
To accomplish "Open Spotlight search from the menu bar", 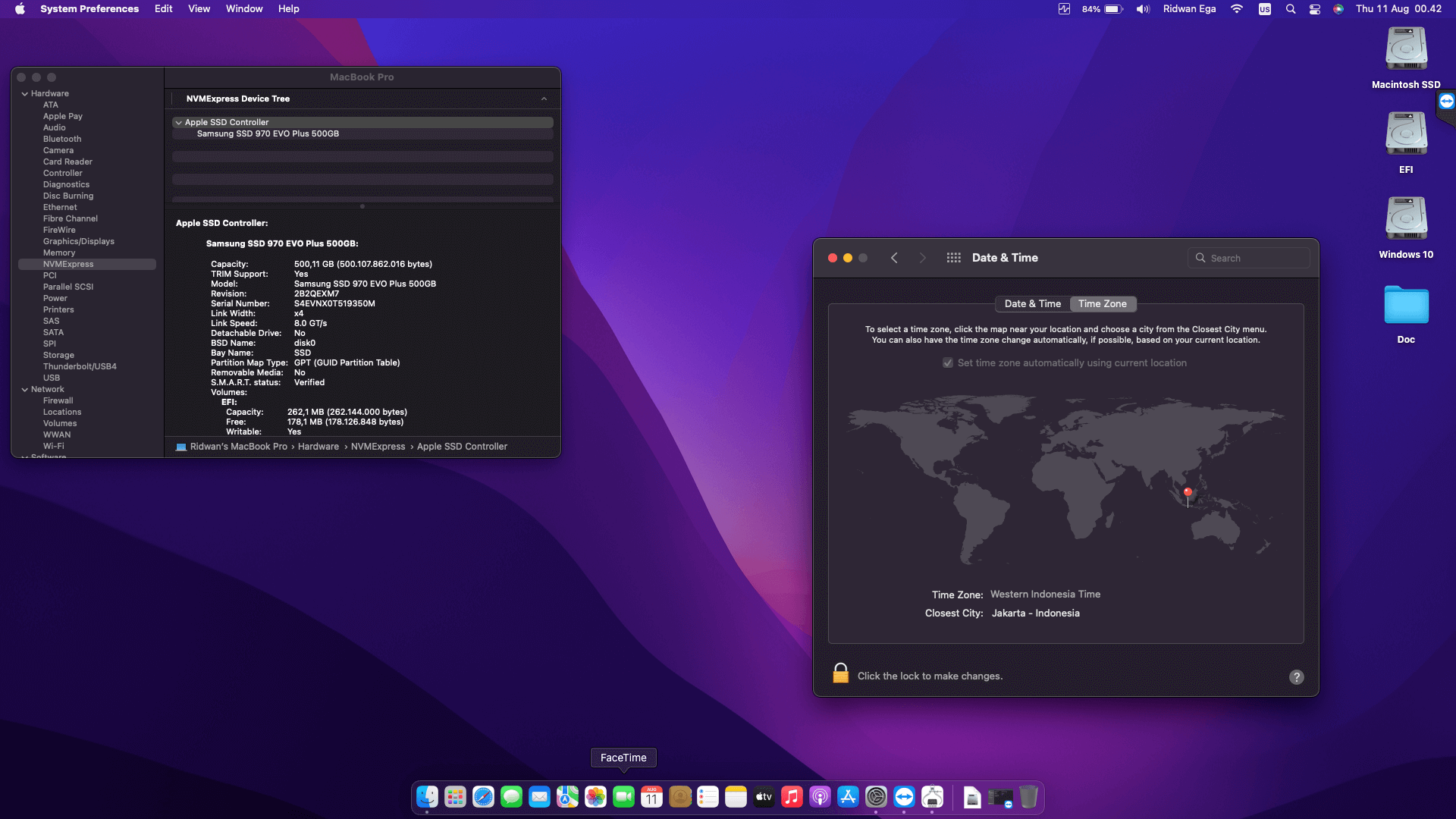I will point(1290,8).
